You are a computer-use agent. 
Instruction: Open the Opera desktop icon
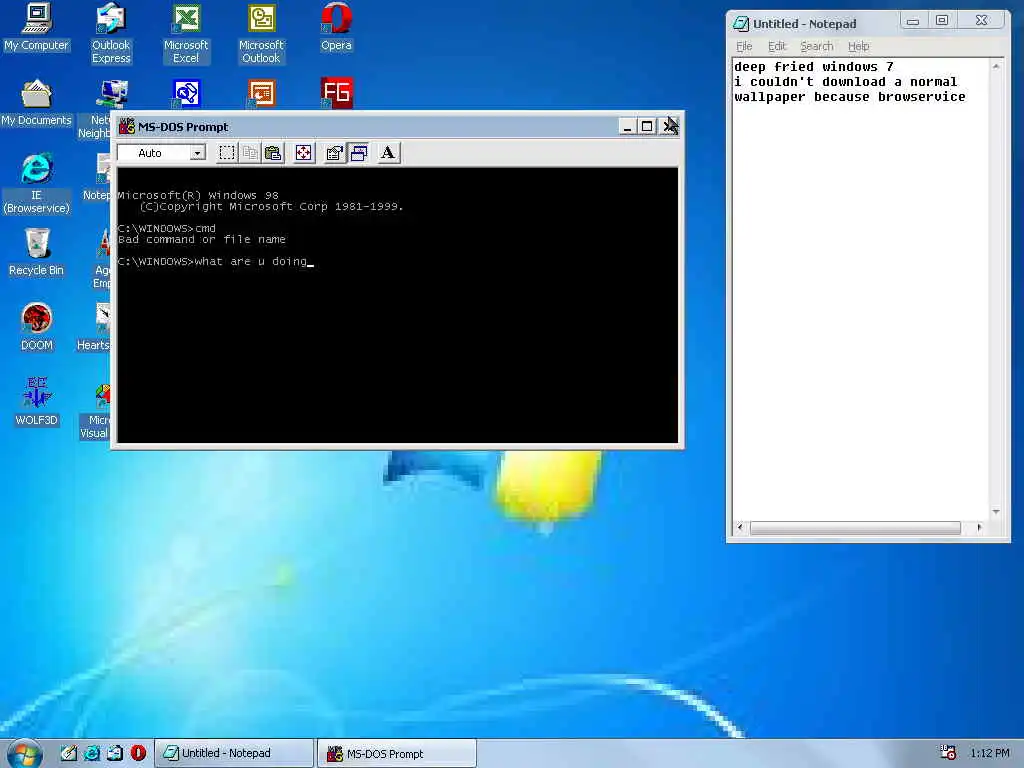click(336, 28)
